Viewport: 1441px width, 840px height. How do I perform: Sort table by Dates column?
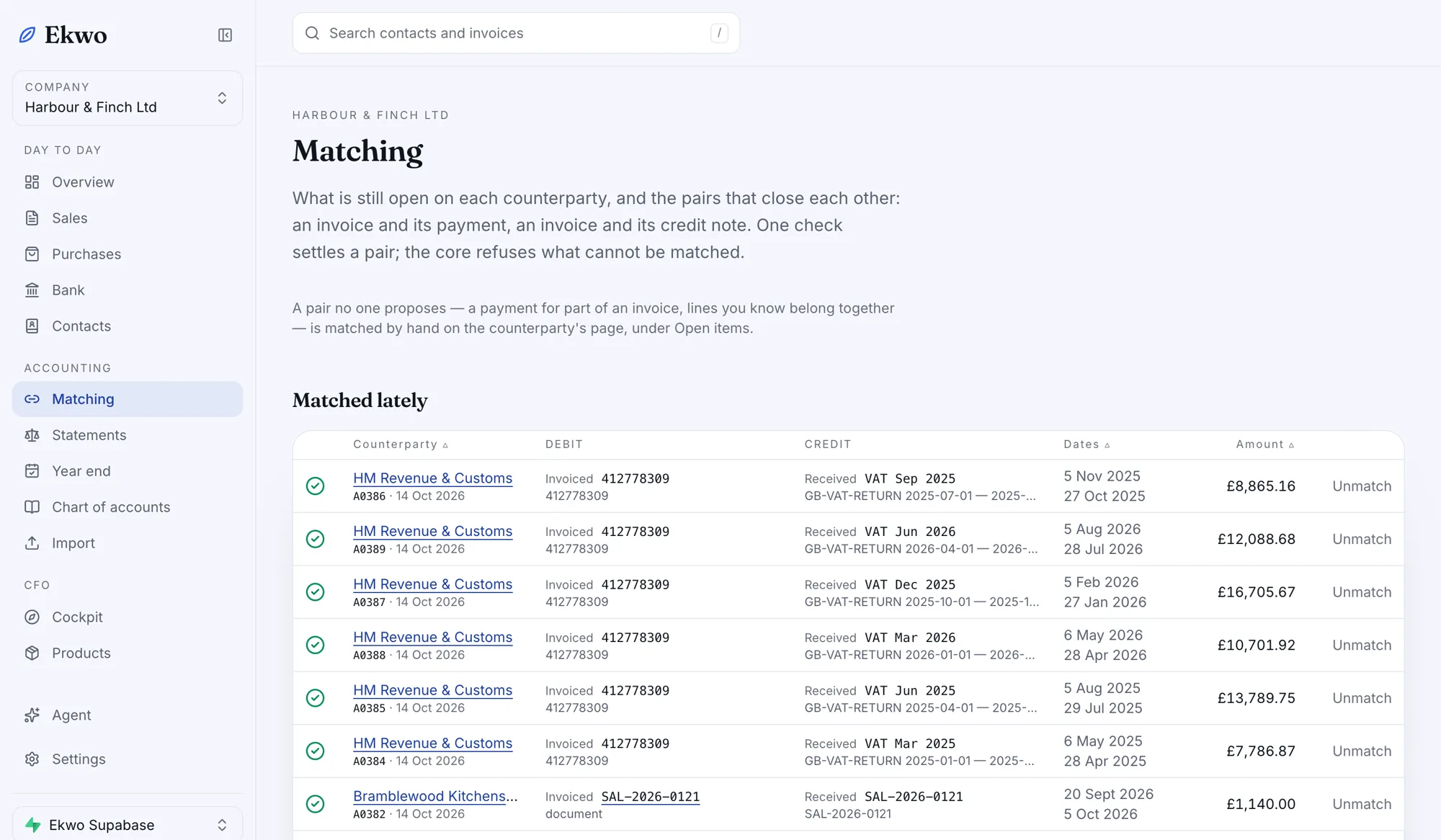coord(1087,444)
